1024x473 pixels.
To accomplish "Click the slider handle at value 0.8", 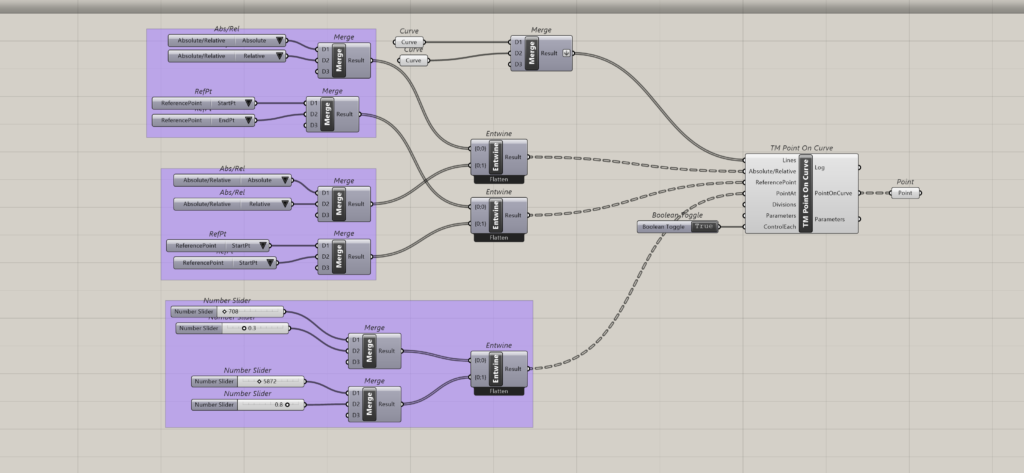I will pyautogui.click(x=287, y=404).
